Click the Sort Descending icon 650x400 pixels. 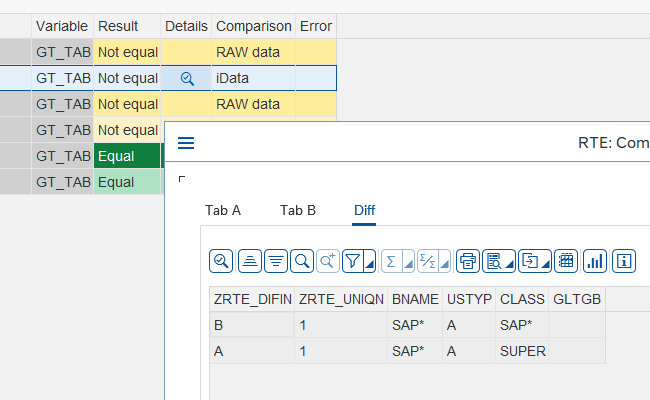[275, 261]
